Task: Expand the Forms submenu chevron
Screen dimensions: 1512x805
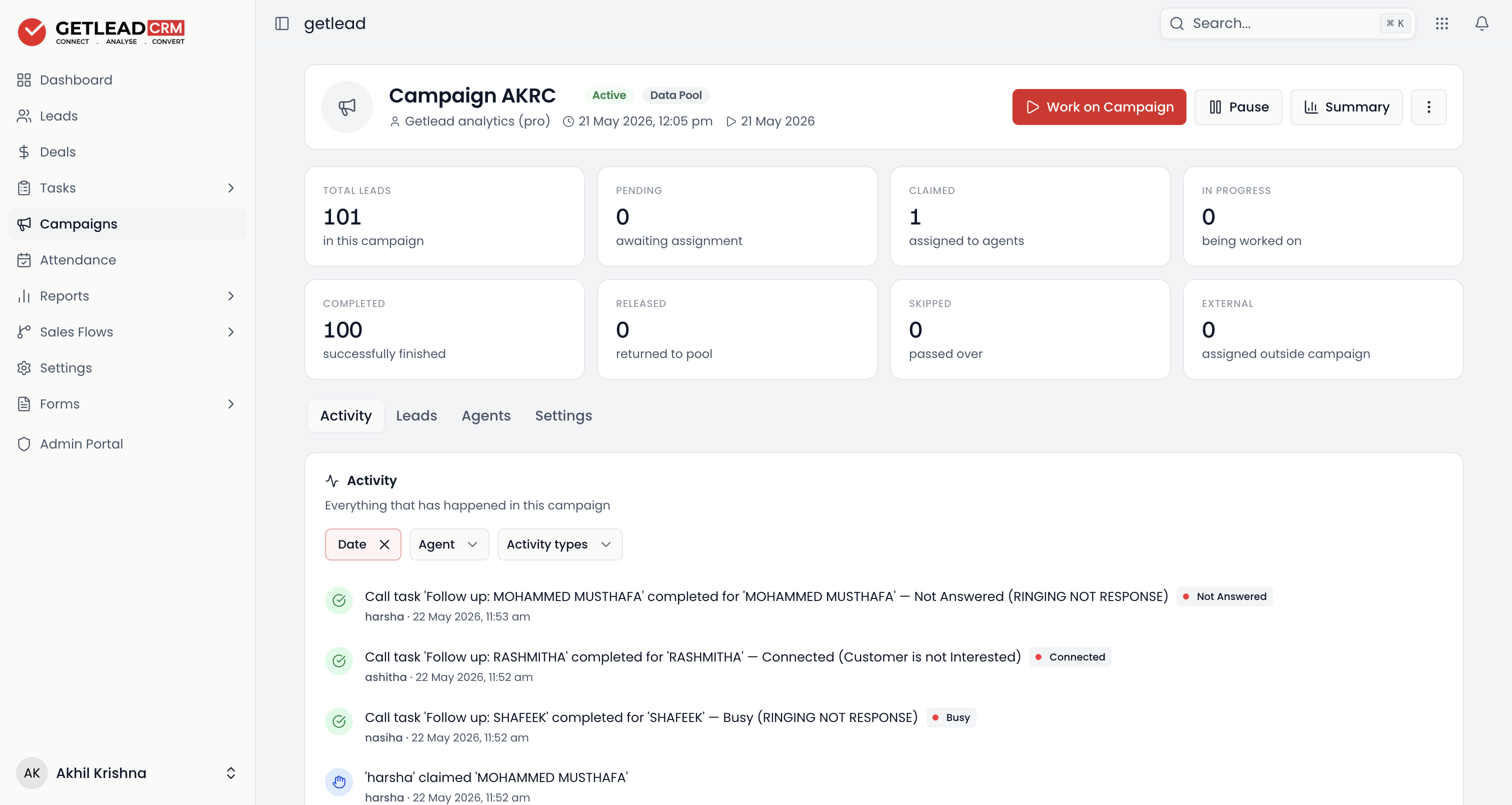Action: click(x=230, y=404)
